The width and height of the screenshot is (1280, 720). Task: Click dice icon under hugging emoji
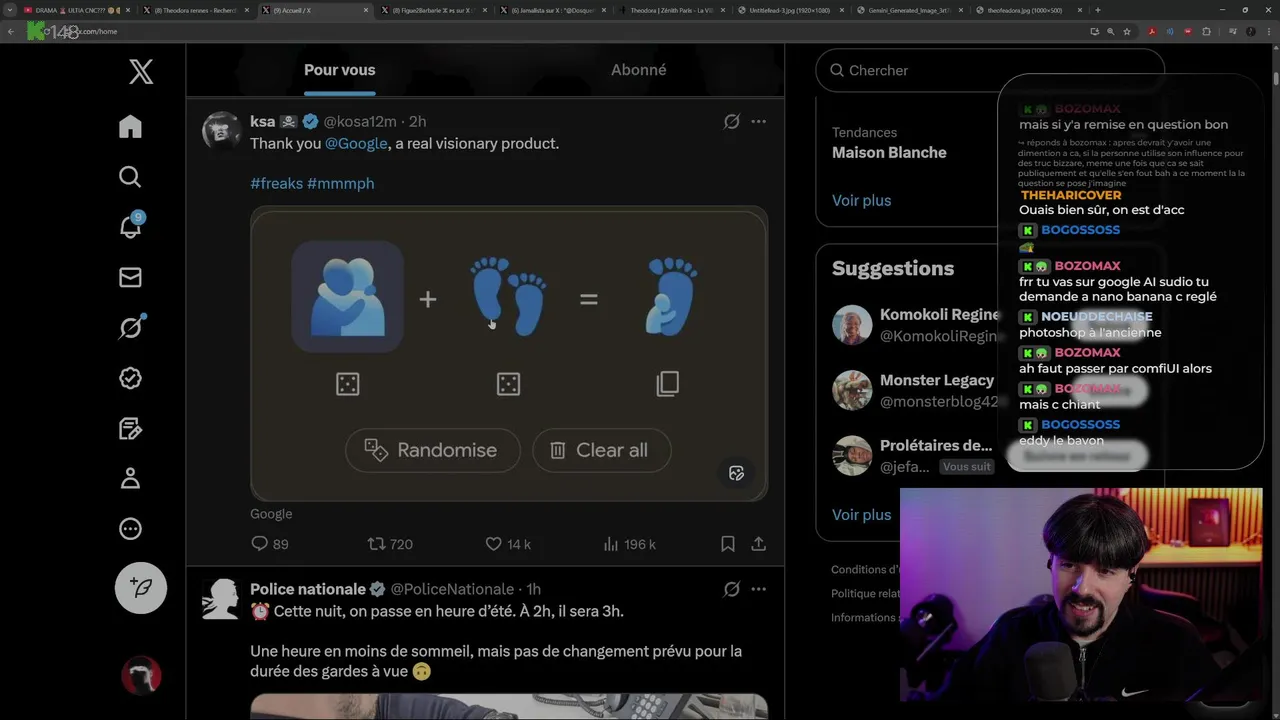click(347, 384)
